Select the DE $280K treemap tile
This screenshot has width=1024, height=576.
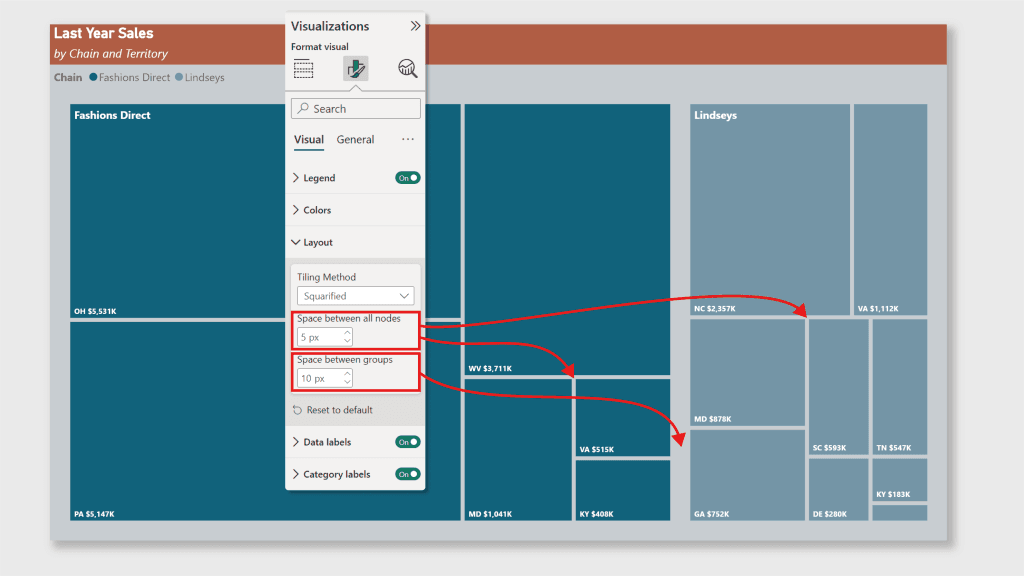click(839, 489)
